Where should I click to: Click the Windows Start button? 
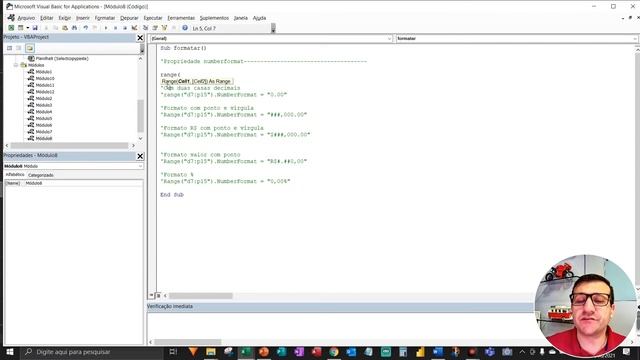click(x=9, y=352)
